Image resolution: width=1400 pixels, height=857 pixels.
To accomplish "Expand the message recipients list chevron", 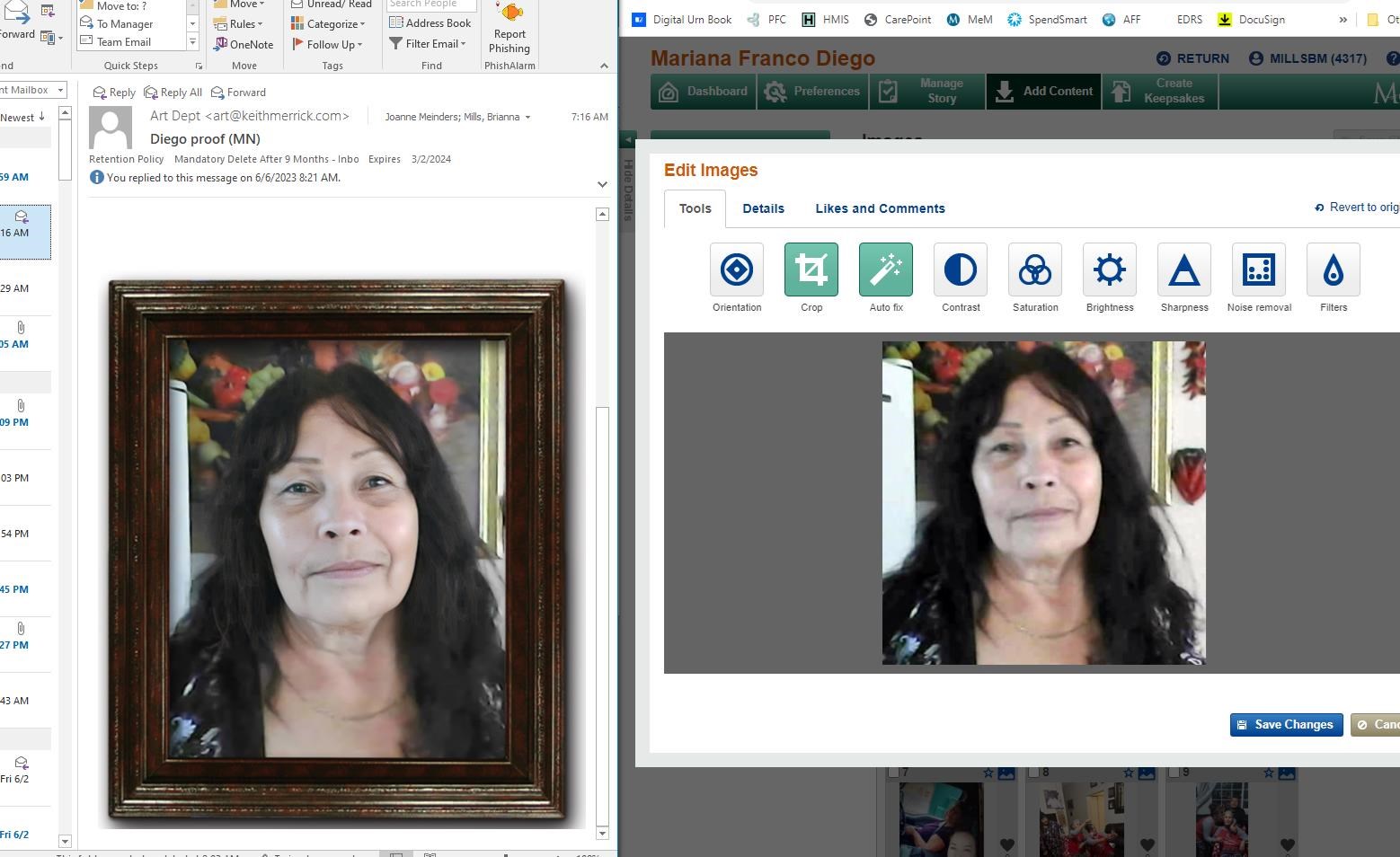I will coord(528,116).
